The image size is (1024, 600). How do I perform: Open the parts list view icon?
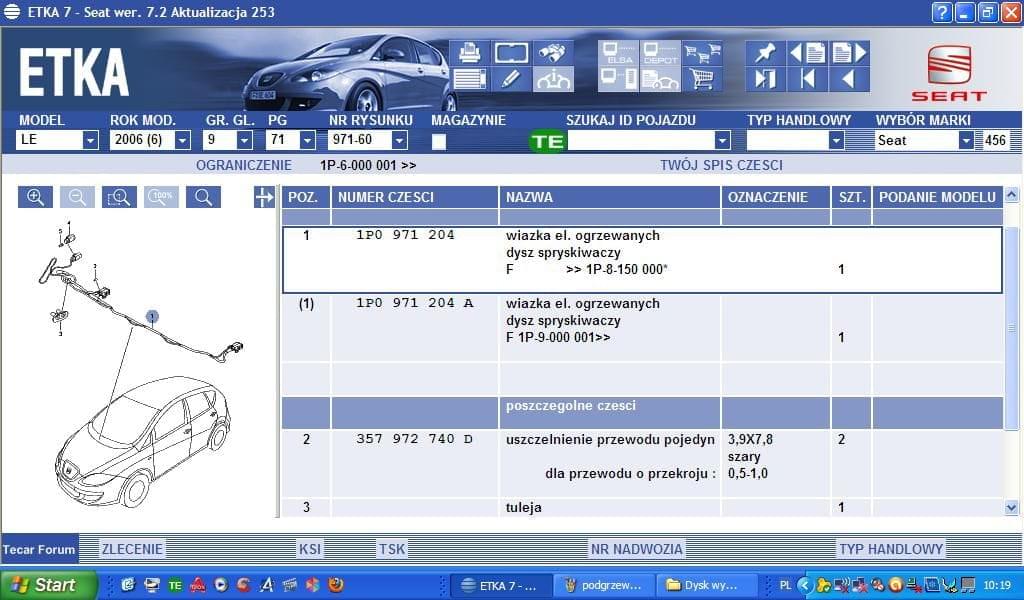click(469, 80)
